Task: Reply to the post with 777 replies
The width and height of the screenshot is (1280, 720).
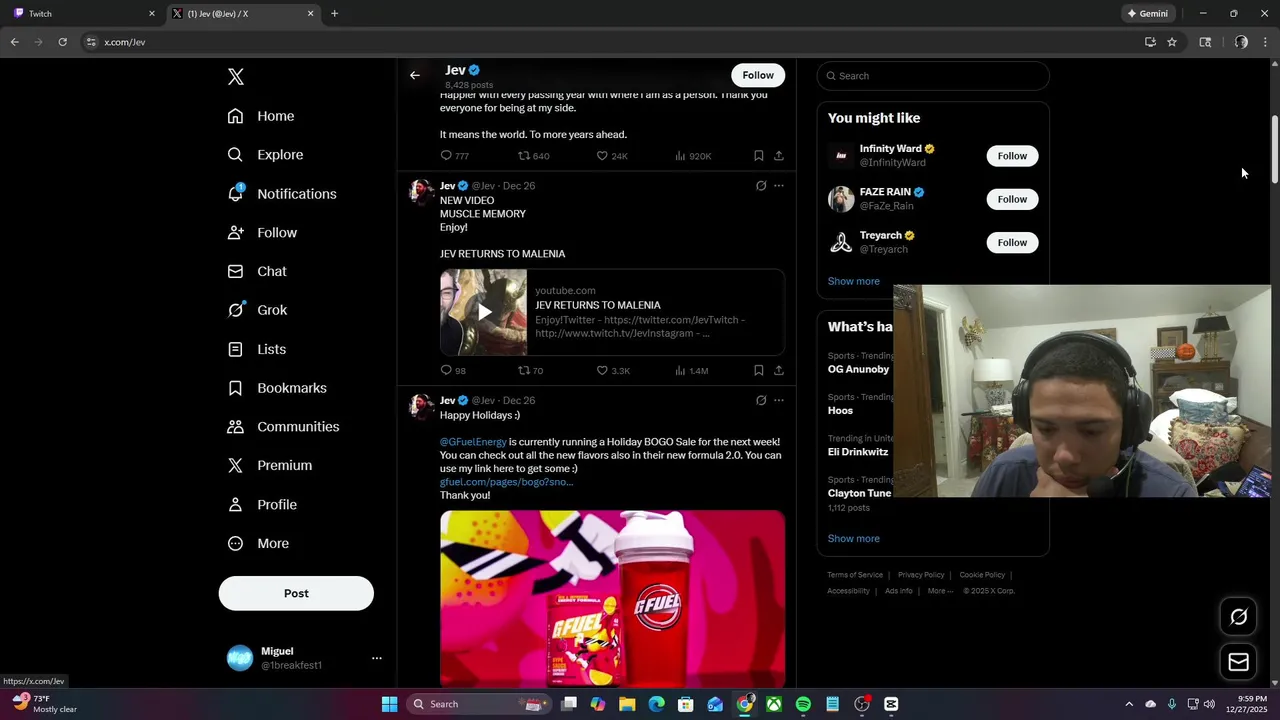Action: [454, 156]
